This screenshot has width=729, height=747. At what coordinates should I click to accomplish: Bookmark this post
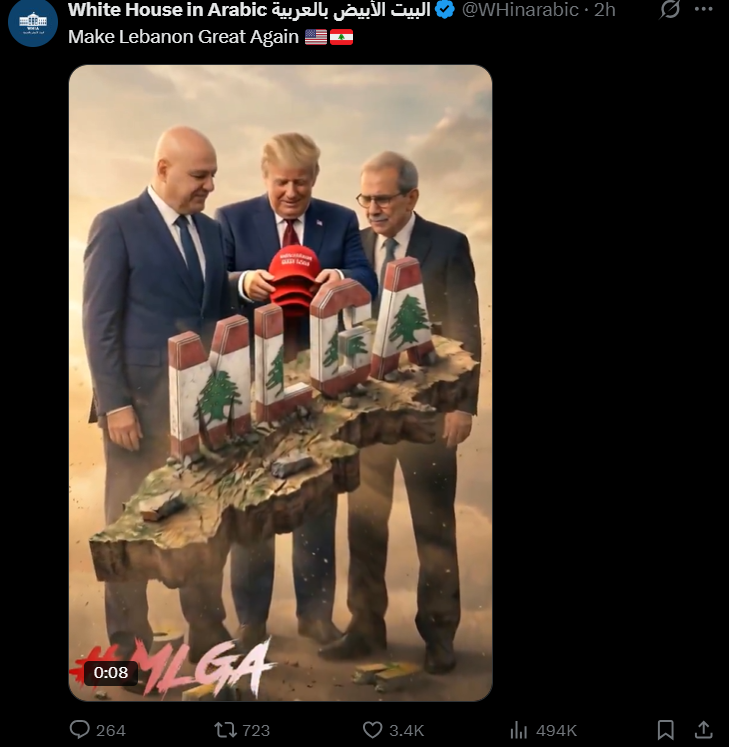coord(666,730)
